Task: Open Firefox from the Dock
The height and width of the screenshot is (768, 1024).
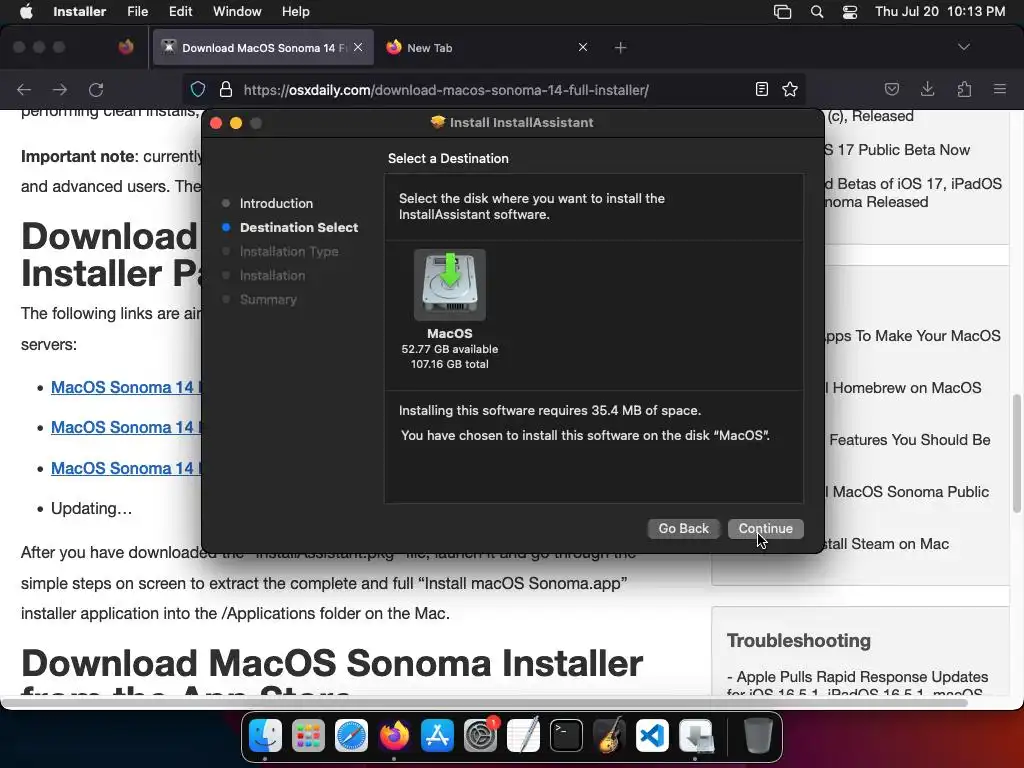Action: [x=394, y=736]
